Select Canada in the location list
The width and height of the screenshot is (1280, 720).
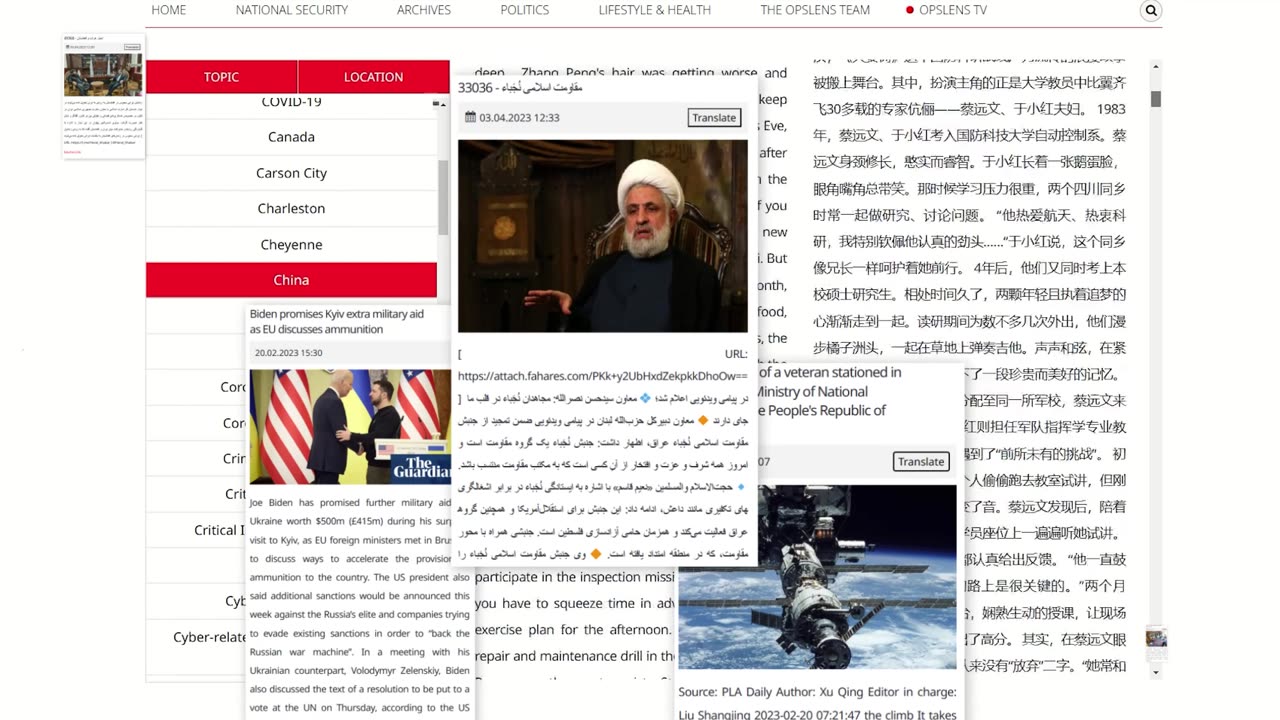(x=291, y=137)
